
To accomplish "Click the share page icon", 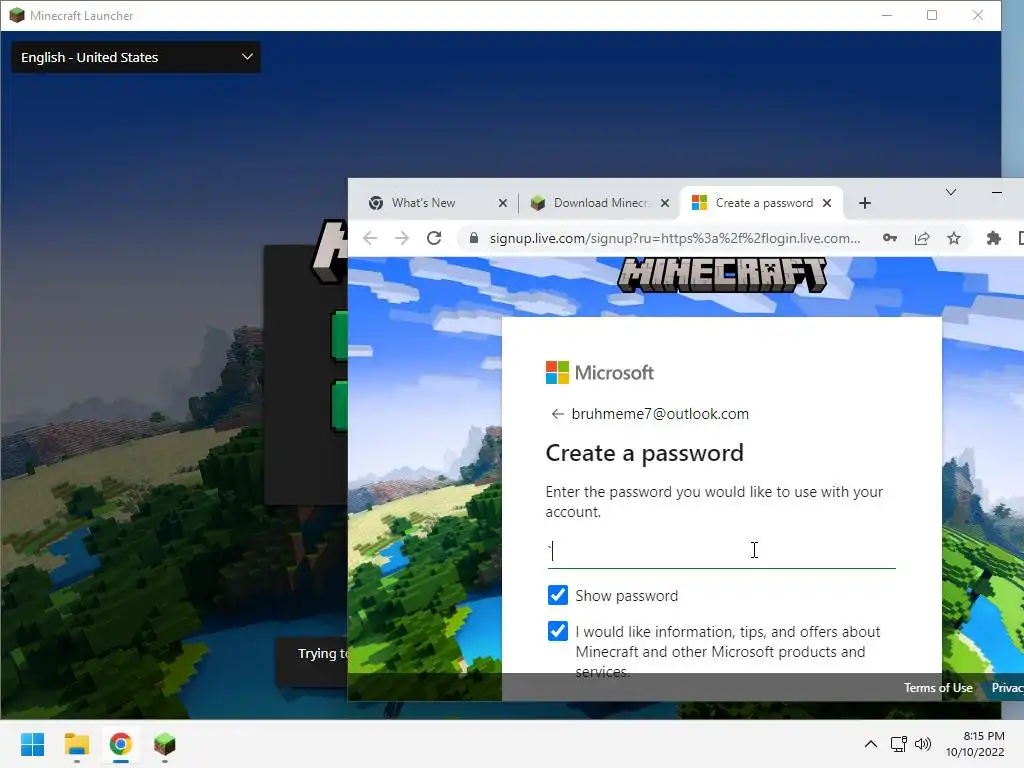I will point(921,238).
